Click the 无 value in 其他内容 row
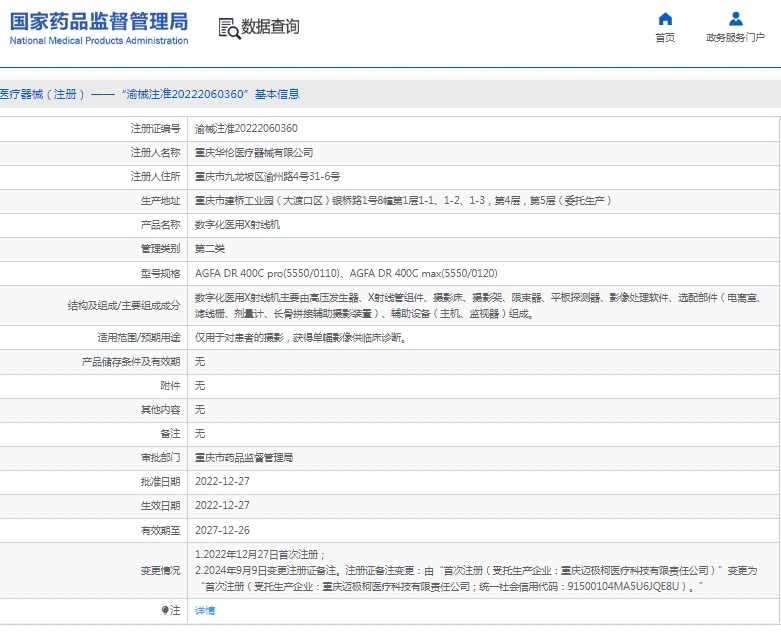Screen dimensions: 781x632 click(x=200, y=409)
